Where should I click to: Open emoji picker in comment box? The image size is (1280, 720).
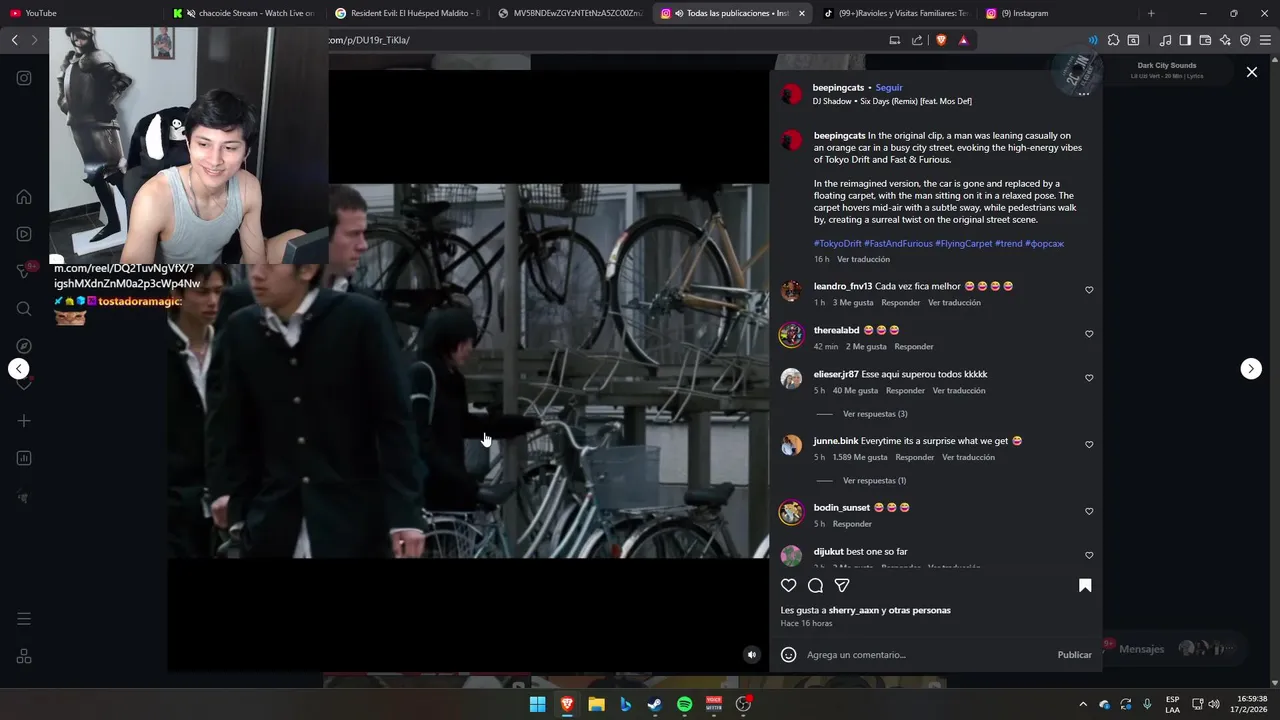point(788,655)
